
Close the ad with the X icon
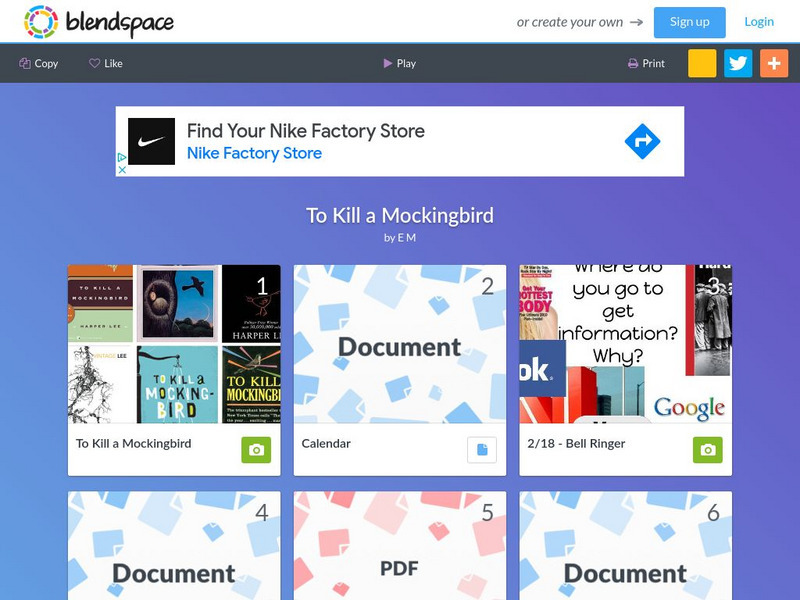pos(122,170)
